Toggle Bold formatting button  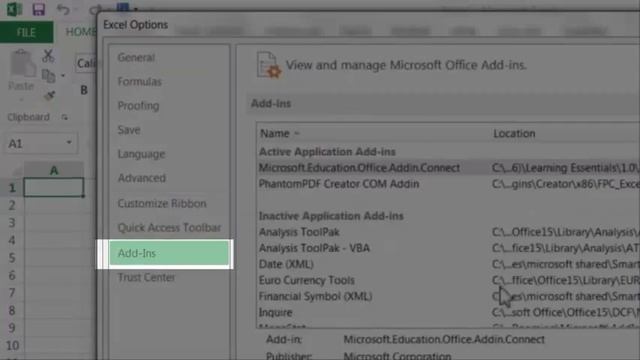point(84,90)
